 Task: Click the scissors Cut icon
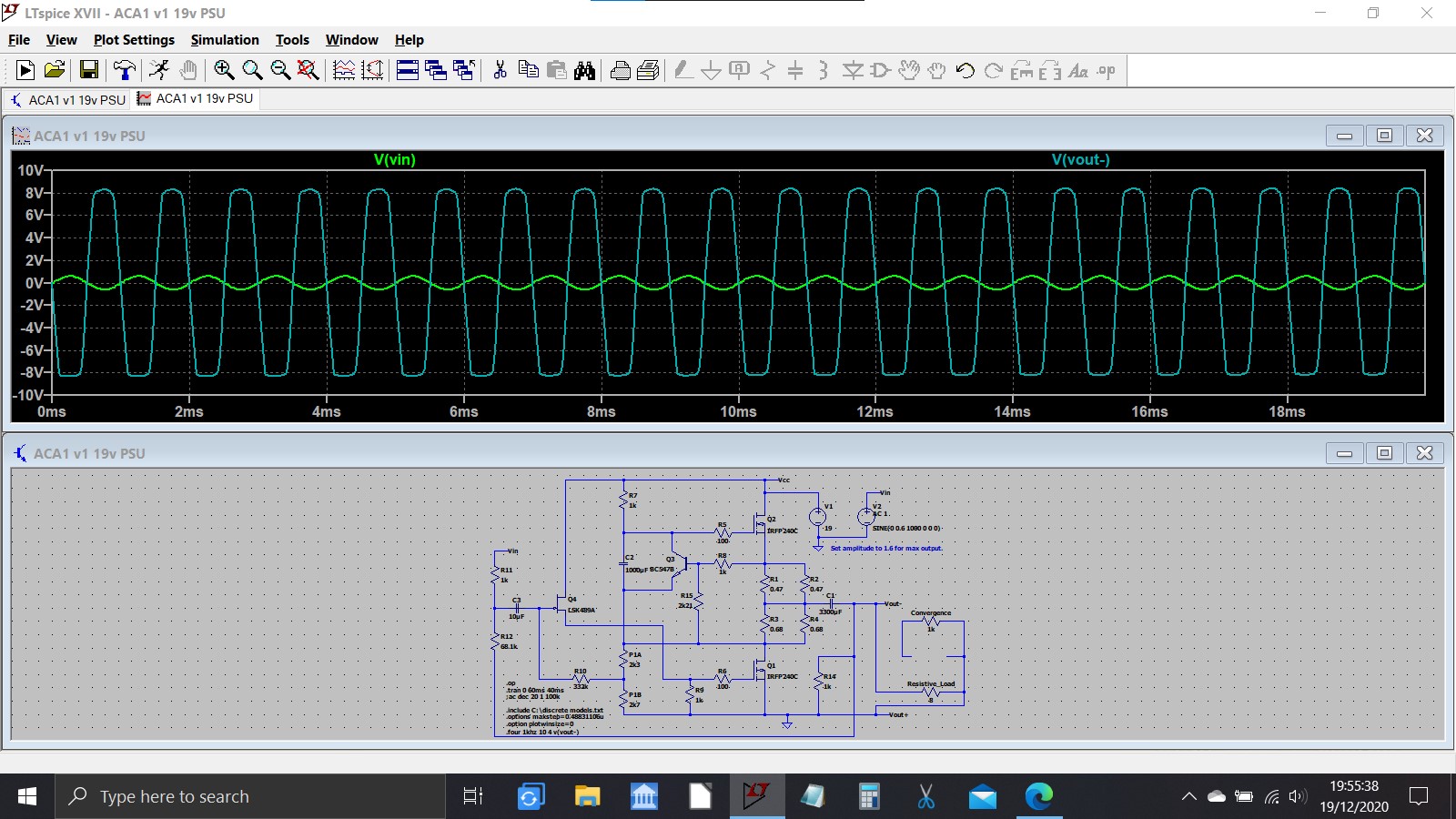tap(500, 70)
